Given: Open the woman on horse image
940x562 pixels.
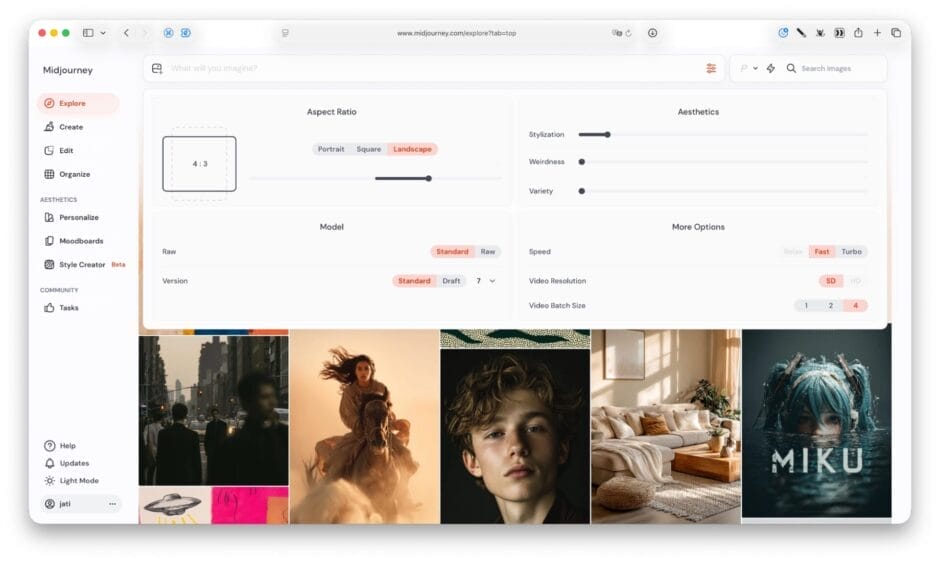Looking at the screenshot, I should (364, 426).
